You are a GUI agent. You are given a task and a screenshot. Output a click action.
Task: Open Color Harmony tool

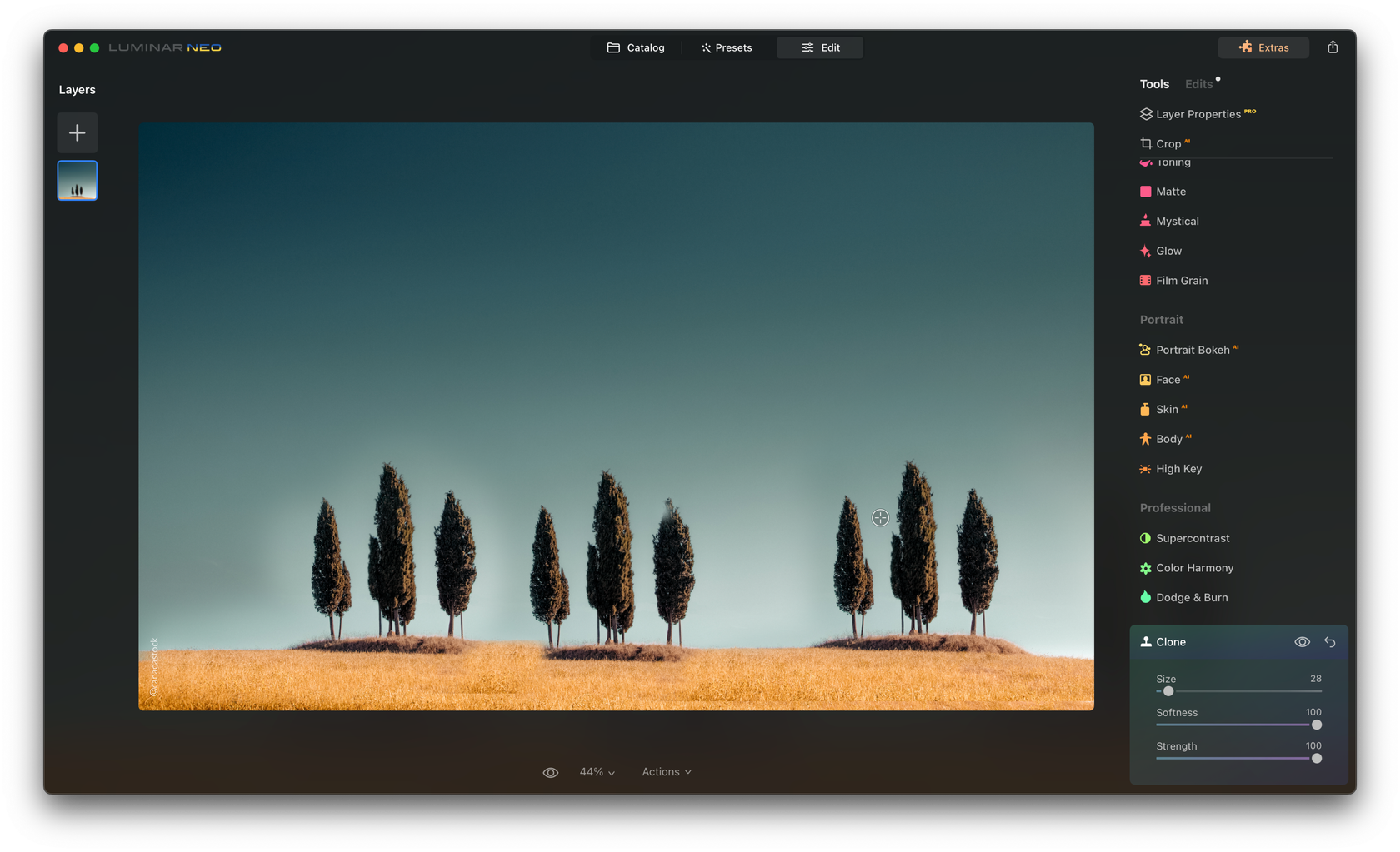(x=1193, y=568)
